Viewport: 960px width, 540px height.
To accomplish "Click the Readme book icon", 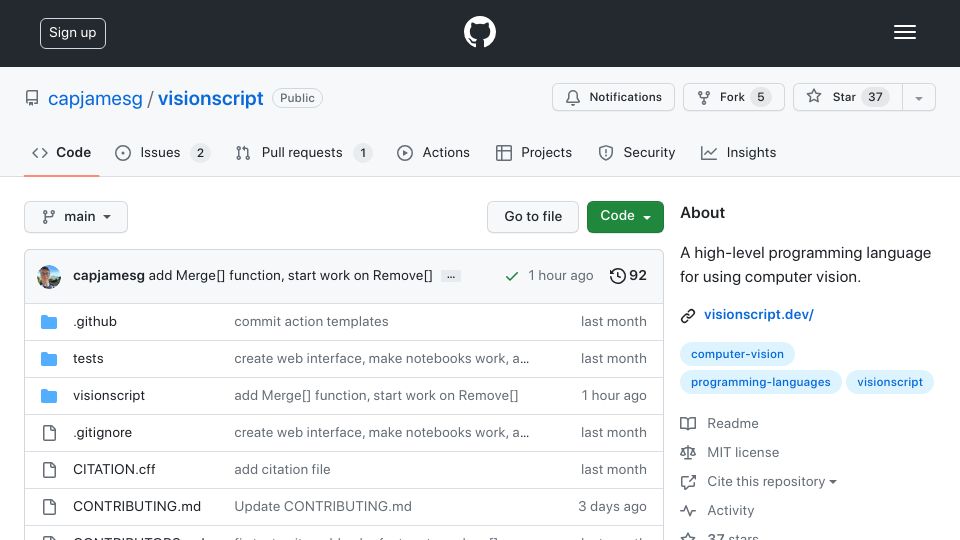I will [688, 424].
